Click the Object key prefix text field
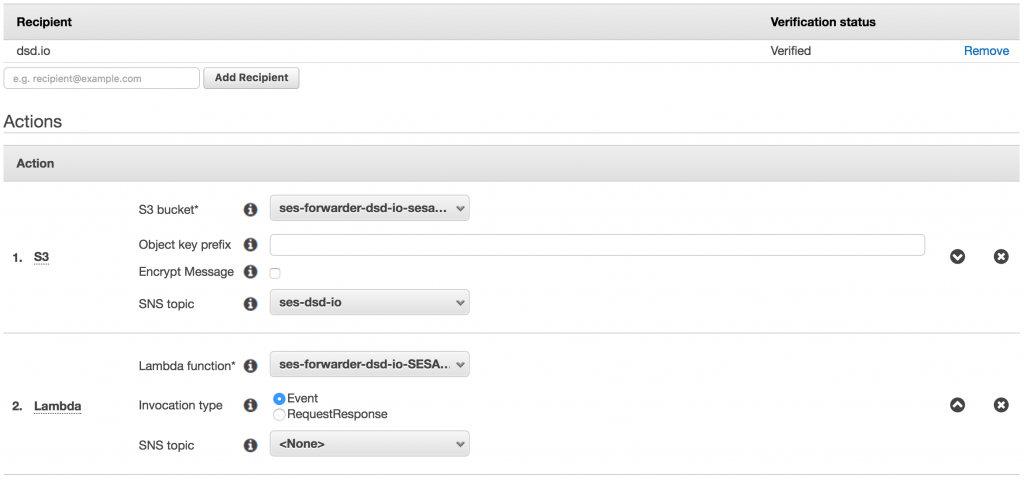 (597, 245)
